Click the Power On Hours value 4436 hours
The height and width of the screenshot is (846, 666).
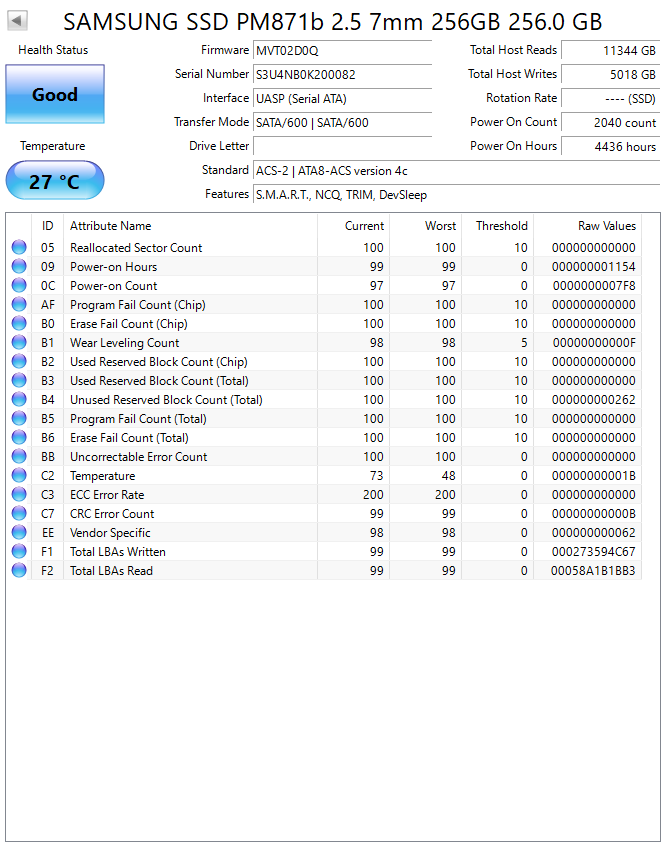tap(610, 146)
